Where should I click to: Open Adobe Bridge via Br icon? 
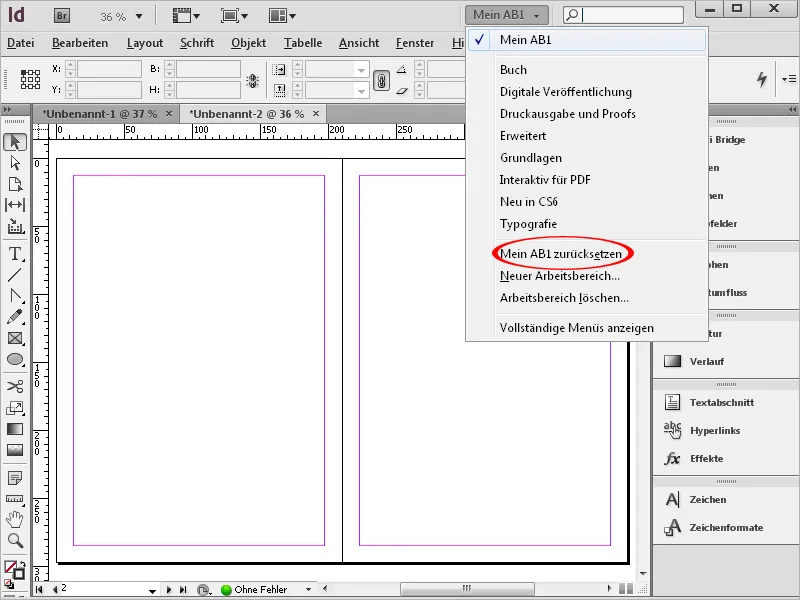[62, 16]
